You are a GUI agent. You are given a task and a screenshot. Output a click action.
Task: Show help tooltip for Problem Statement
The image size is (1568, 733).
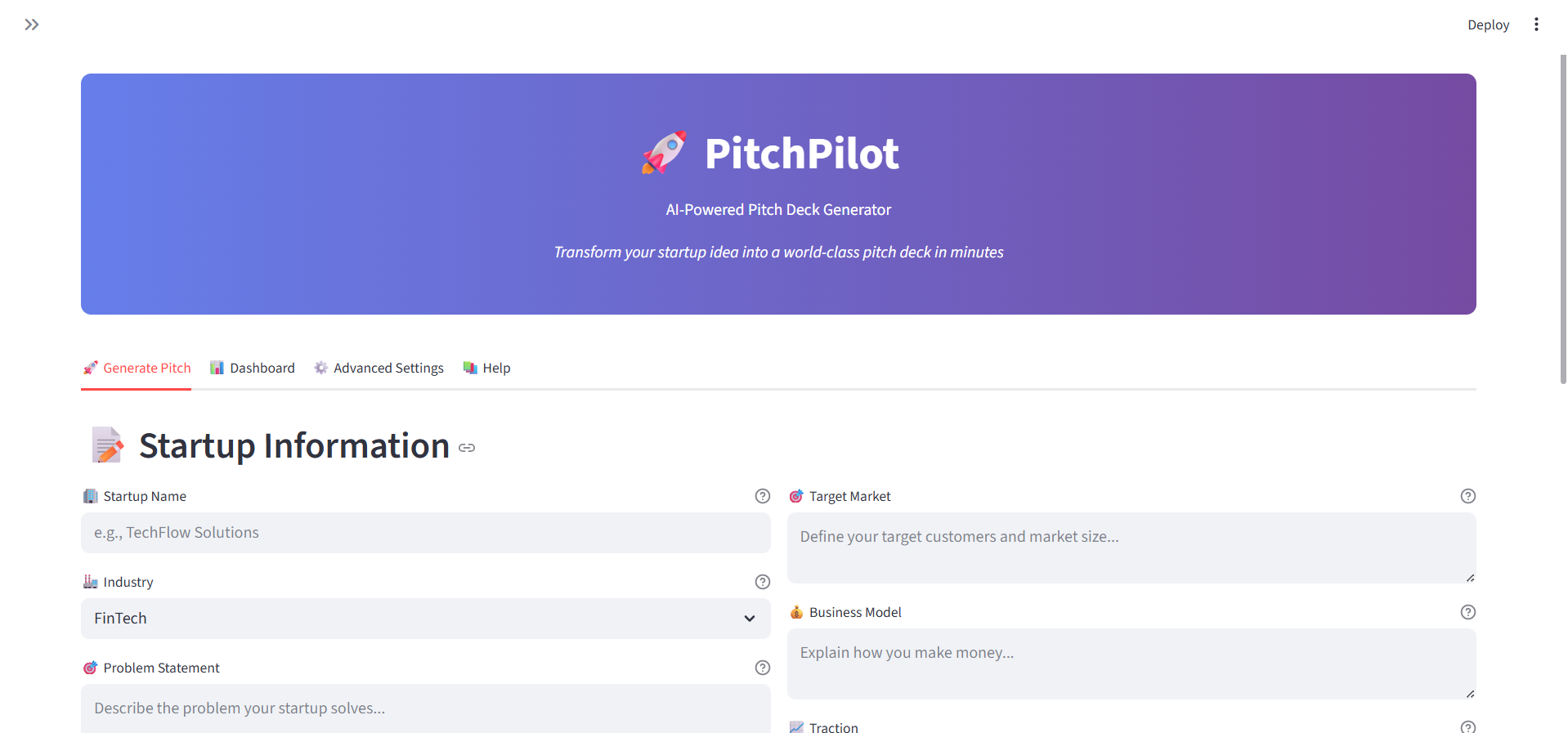coord(762,668)
